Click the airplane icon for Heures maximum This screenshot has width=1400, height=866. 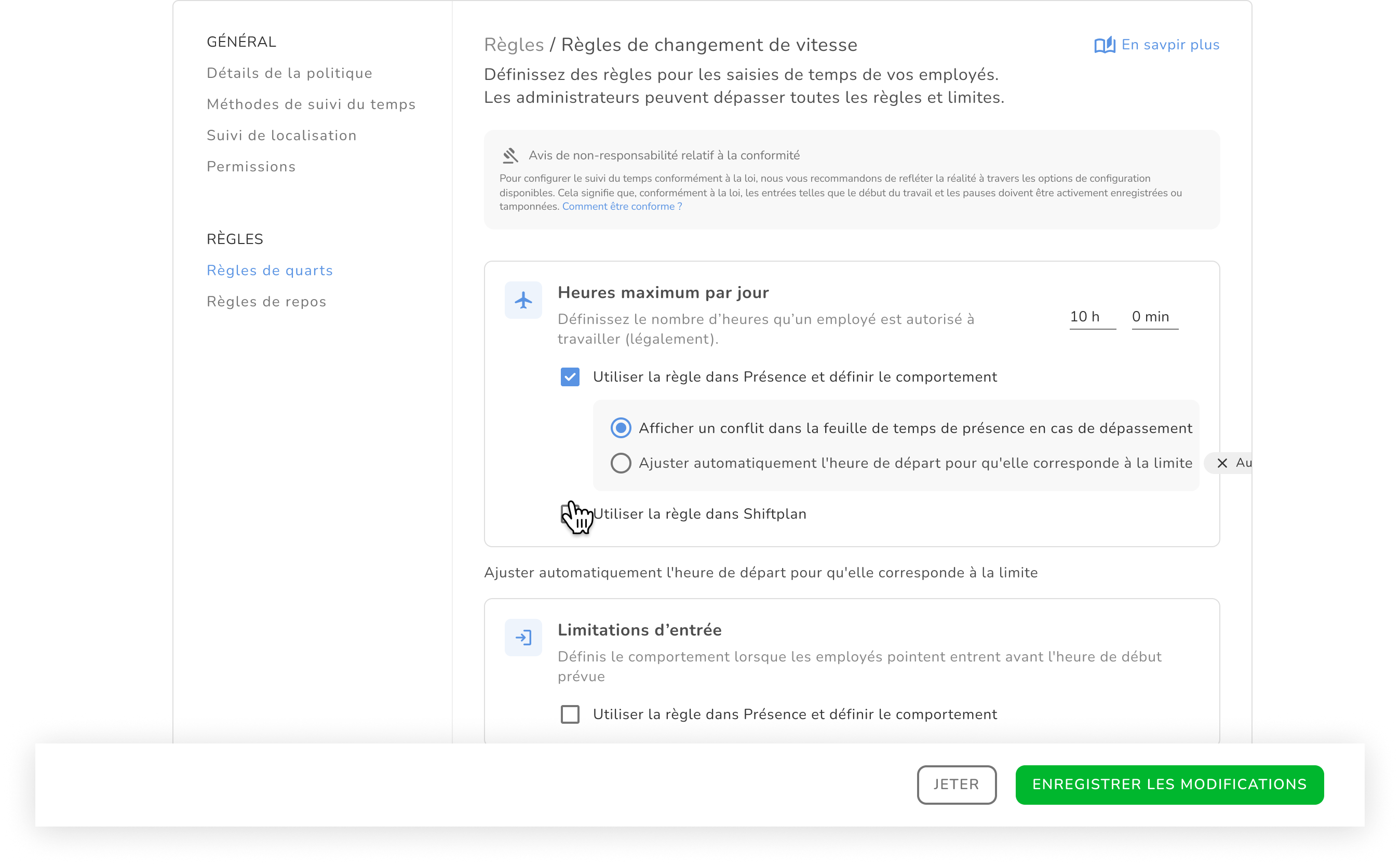(523, 300)
